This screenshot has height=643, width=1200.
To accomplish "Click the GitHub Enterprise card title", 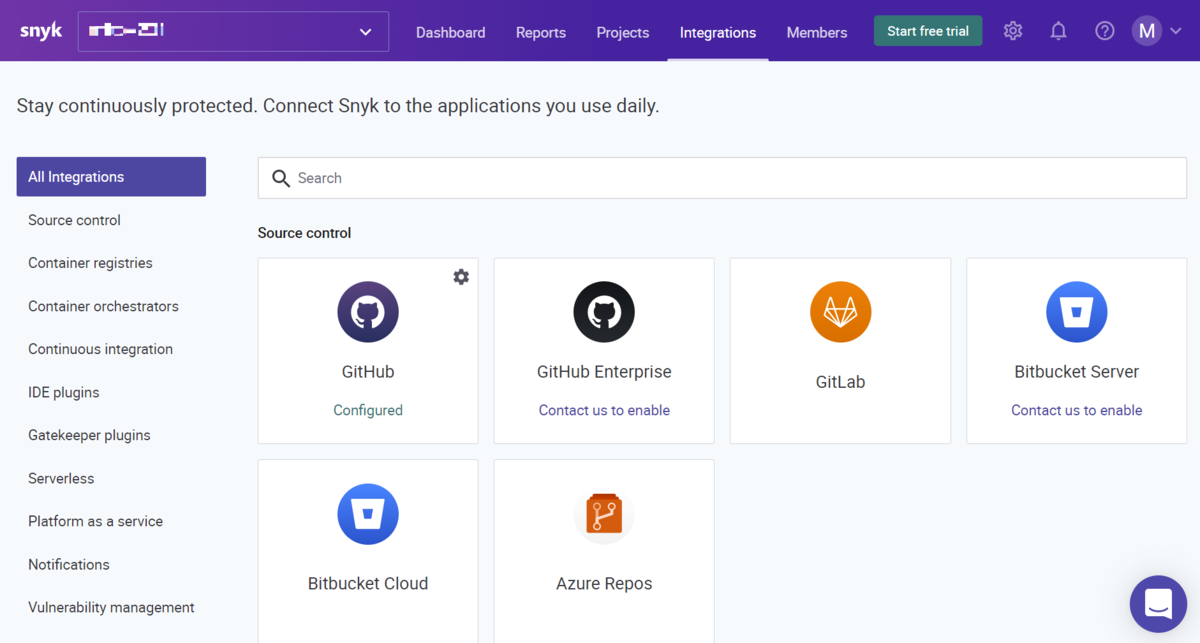I will [x=604, y=372].
